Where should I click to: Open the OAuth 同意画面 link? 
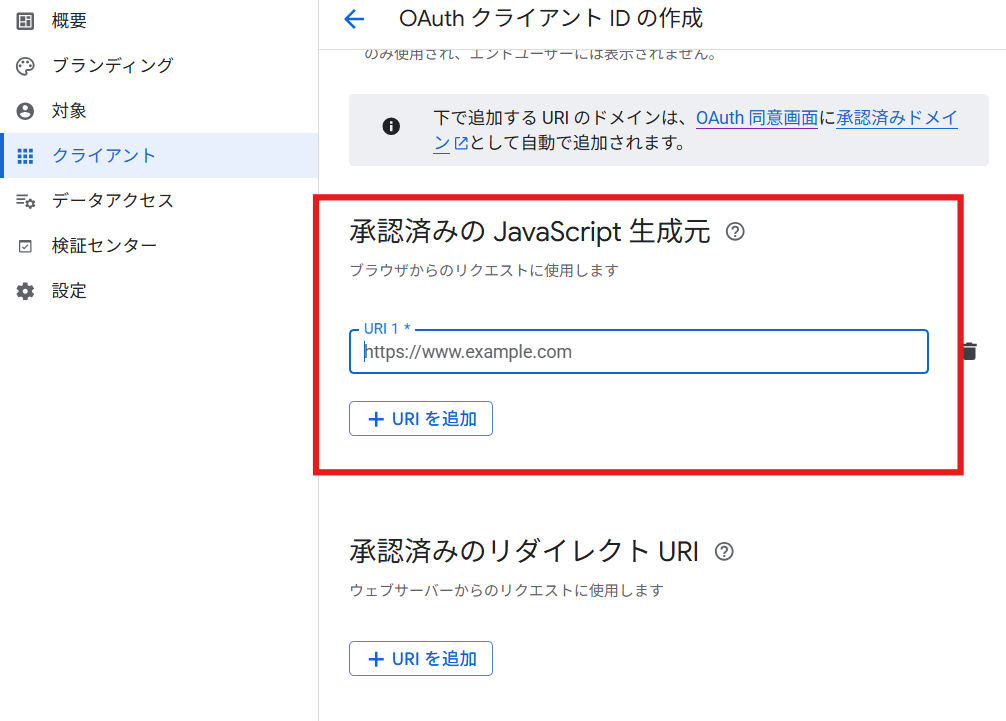click(x=756, y=118)
